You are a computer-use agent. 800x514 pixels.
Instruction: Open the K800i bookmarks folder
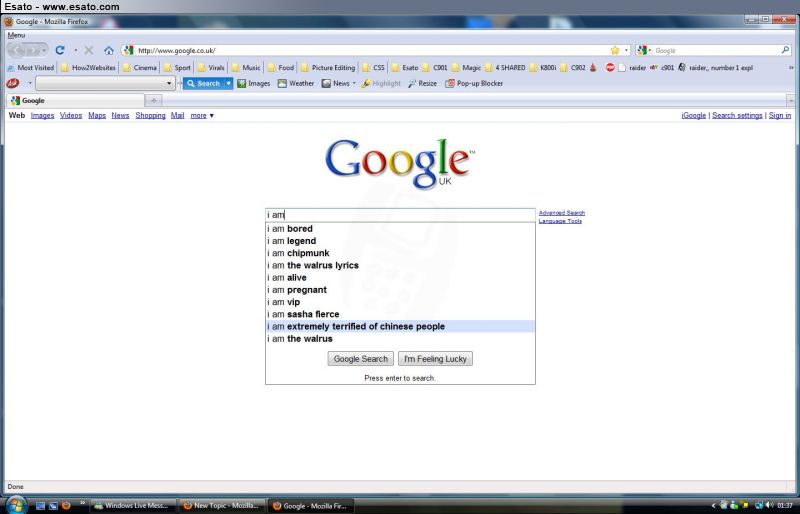tap(543, 67)
